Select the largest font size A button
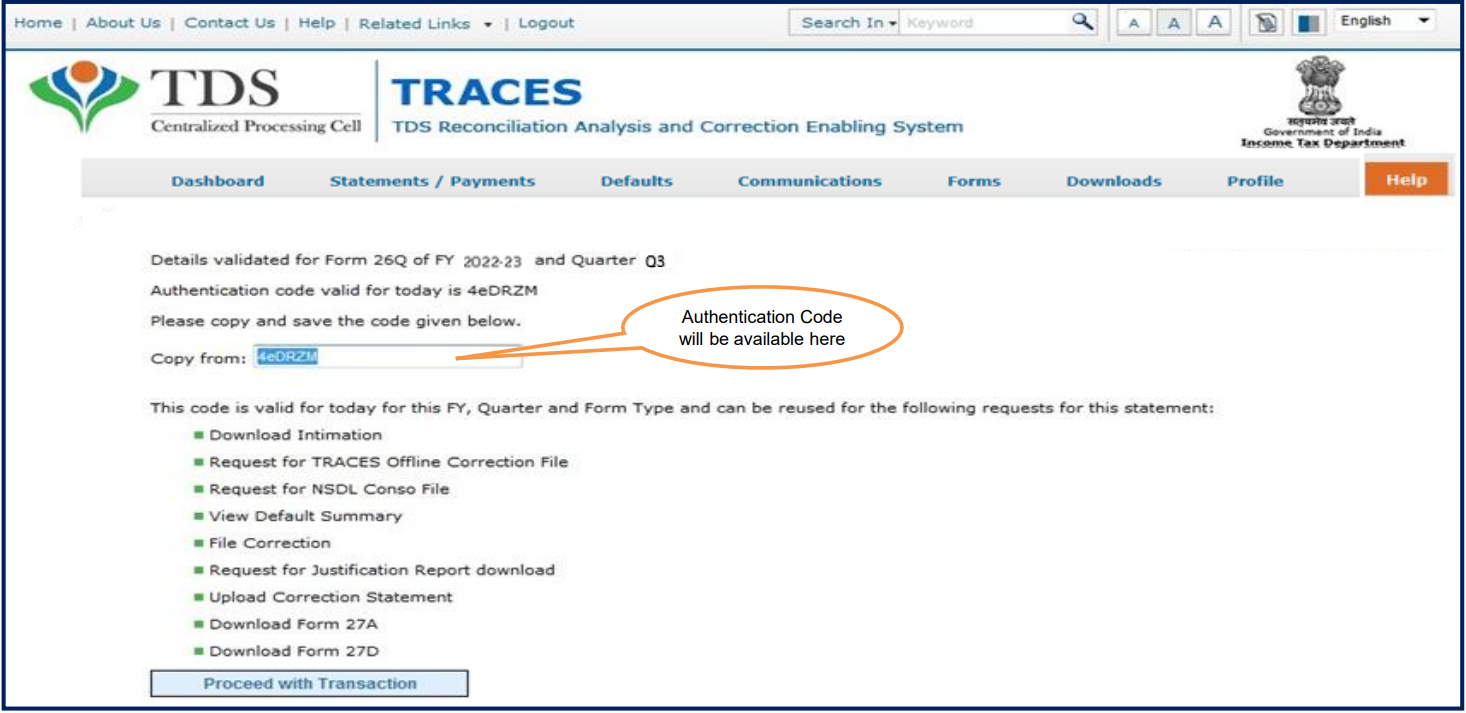Viewport: 1466px width, 713px height. (x=1214, y=23)
